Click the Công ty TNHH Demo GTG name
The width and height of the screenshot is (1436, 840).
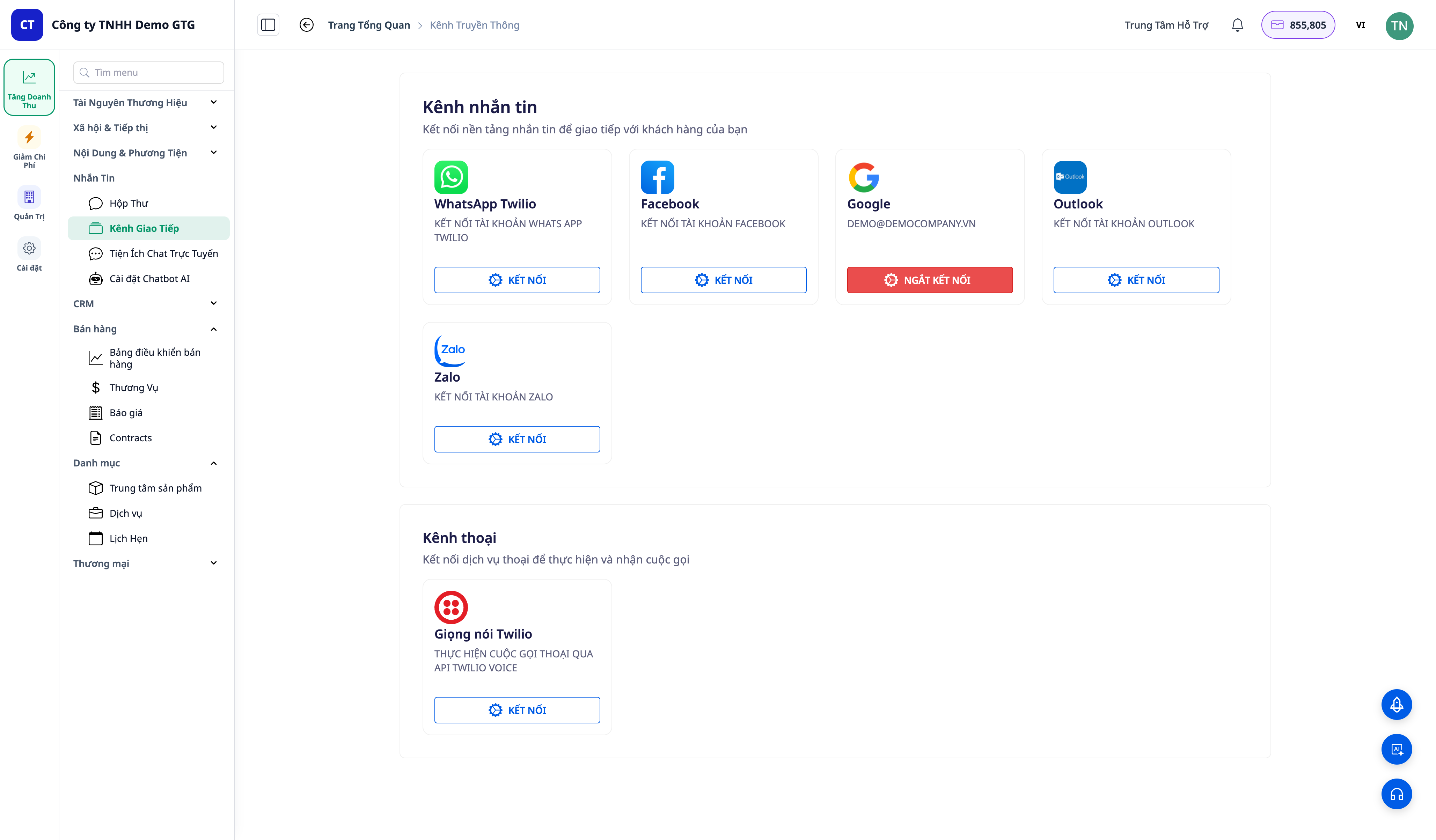(x=123, y=25)
